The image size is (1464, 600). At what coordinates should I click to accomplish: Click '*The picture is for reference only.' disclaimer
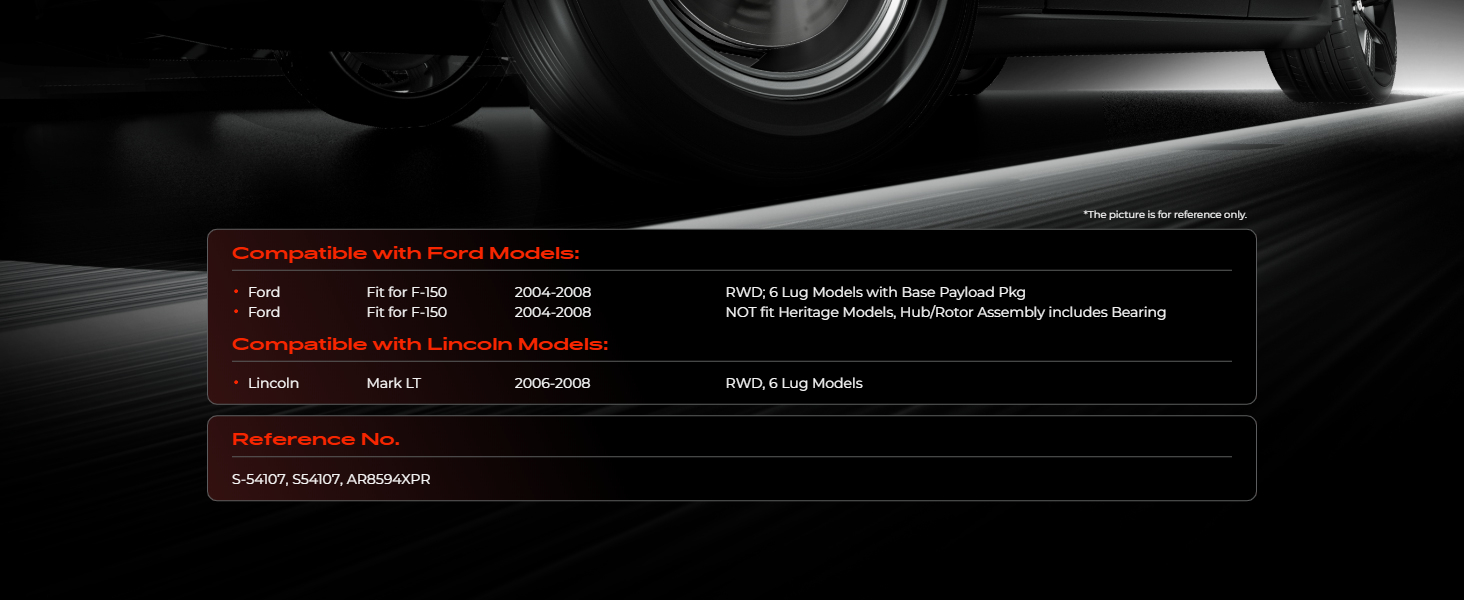pyautogui.click(x=1165, y=215)
